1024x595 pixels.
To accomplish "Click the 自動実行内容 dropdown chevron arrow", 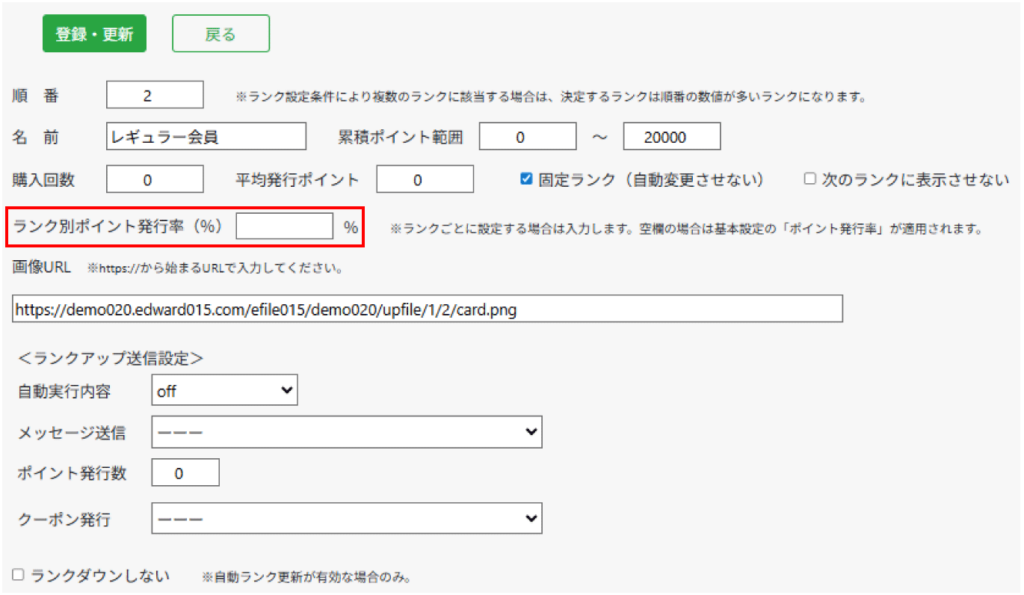I will click(286, 389).
